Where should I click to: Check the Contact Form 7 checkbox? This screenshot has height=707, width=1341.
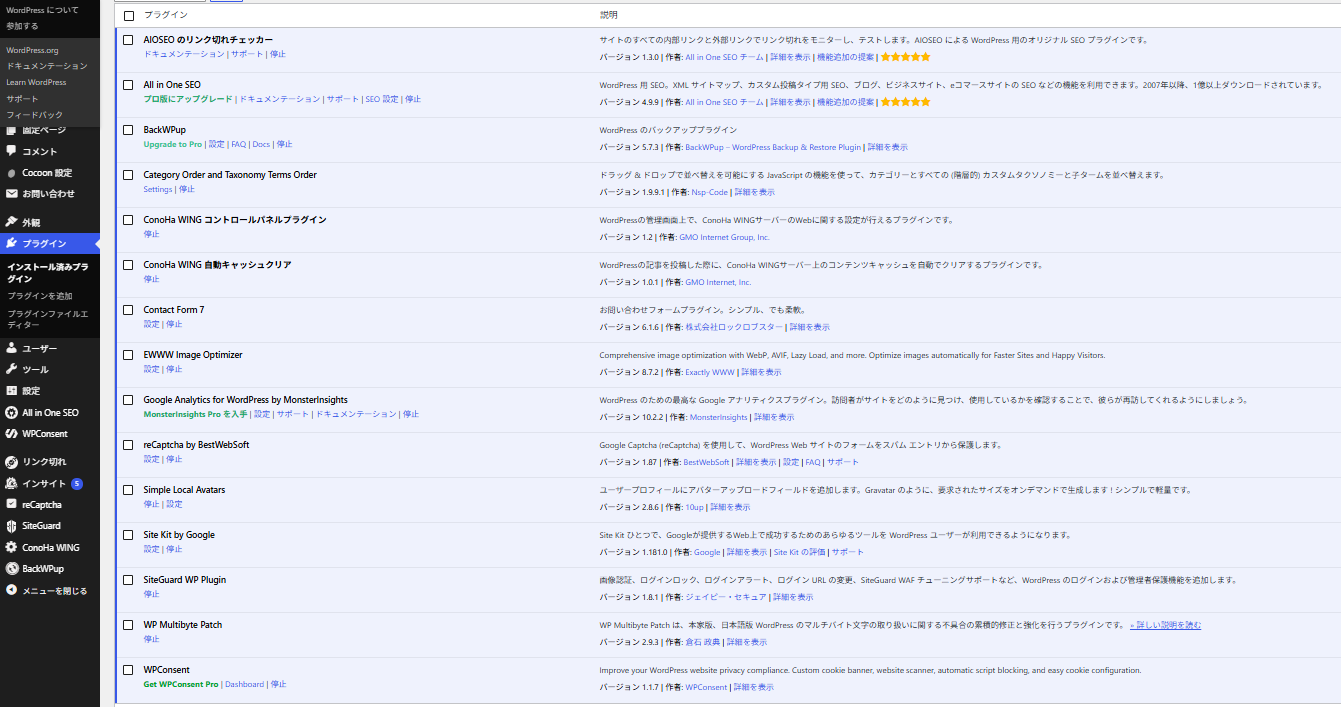click(x=128, y=310)
